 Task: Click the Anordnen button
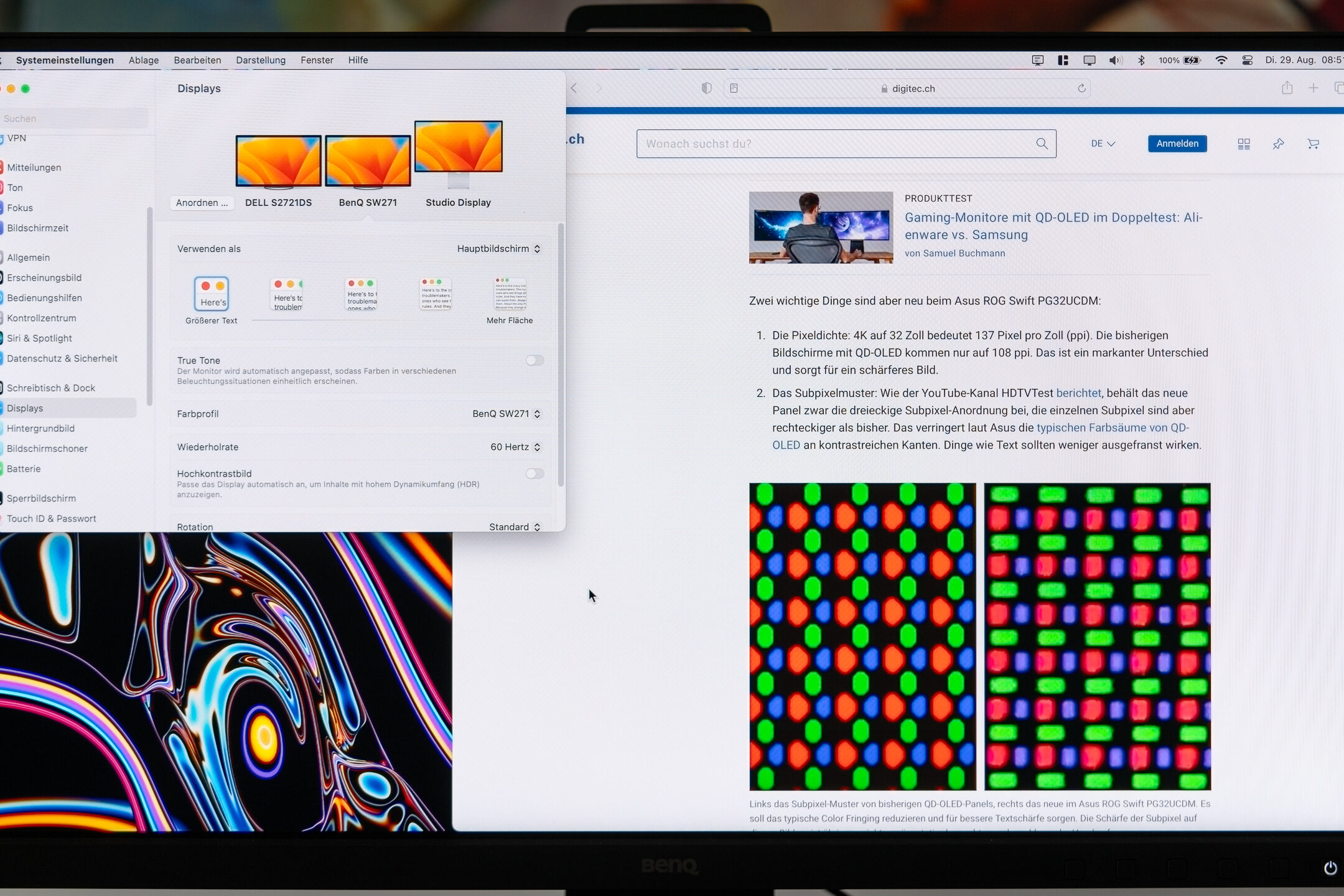(x=202, y=203)
